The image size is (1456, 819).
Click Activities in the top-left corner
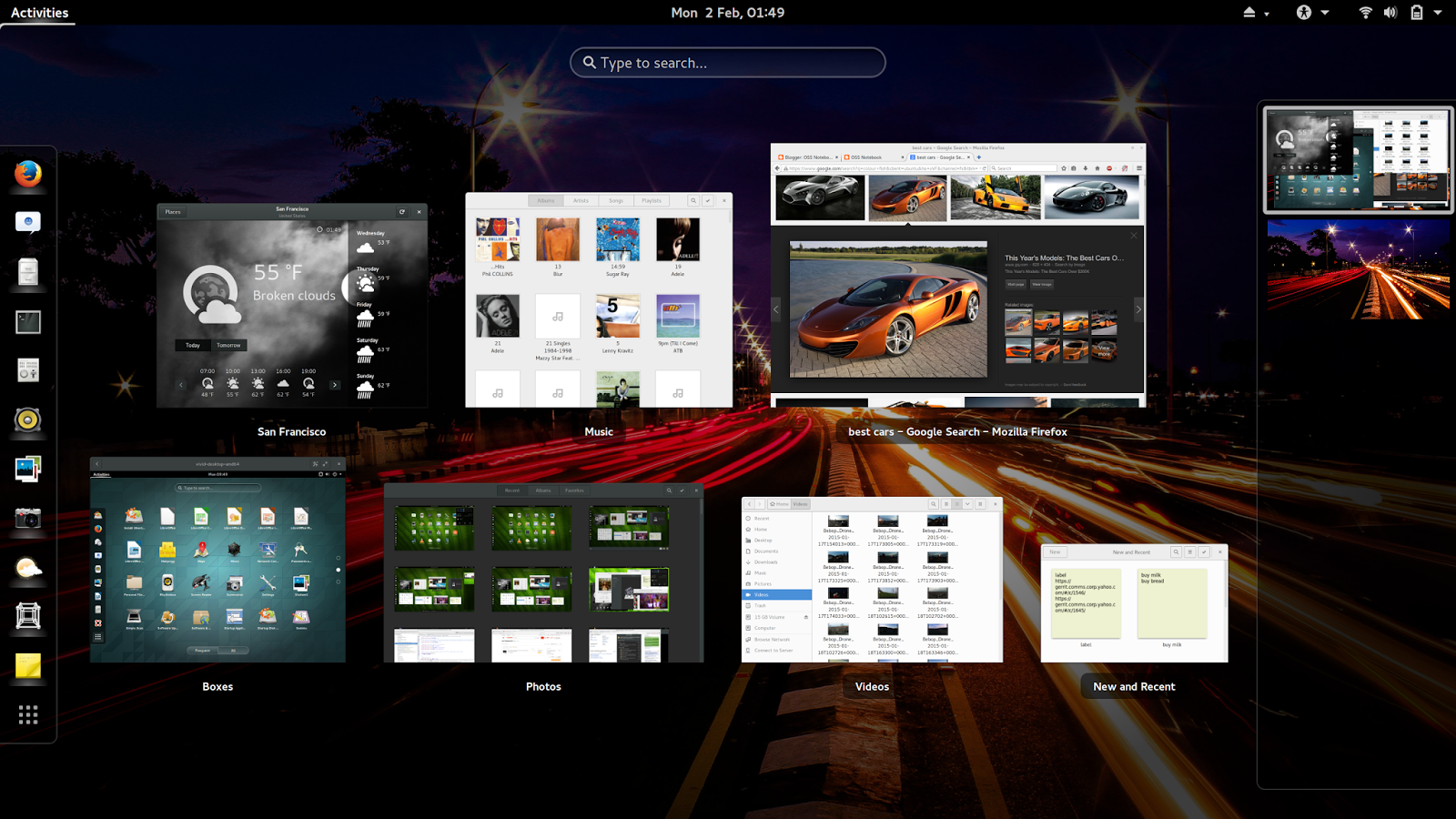(x=38, y=12)
